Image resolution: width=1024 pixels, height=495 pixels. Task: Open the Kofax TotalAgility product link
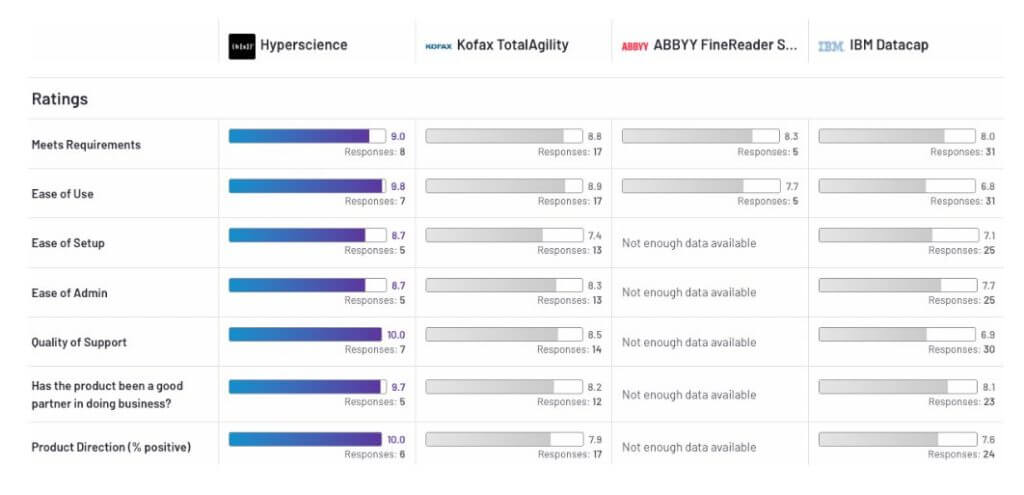515,46
